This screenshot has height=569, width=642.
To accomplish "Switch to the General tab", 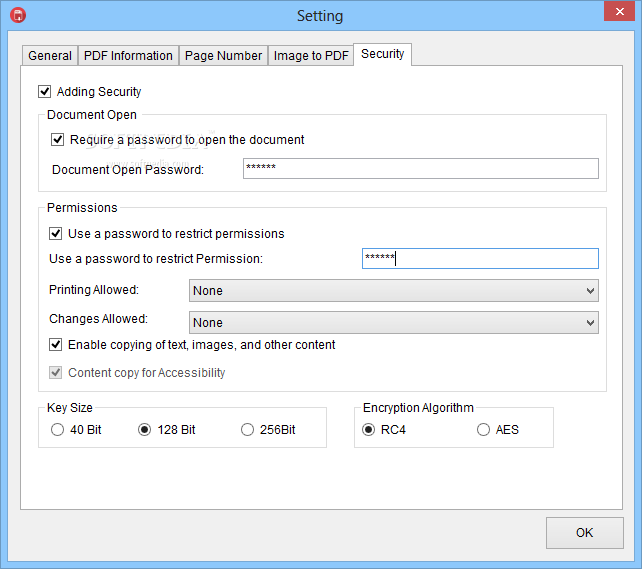I will click(x=50, y=55).
